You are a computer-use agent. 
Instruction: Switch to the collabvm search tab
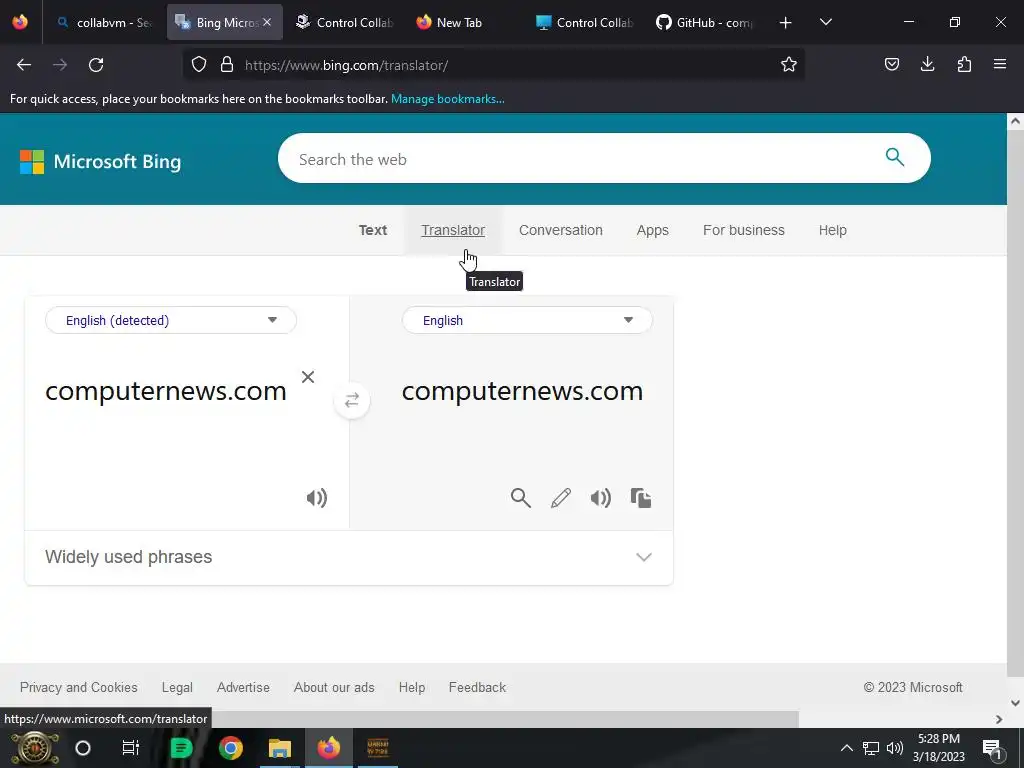103,22
